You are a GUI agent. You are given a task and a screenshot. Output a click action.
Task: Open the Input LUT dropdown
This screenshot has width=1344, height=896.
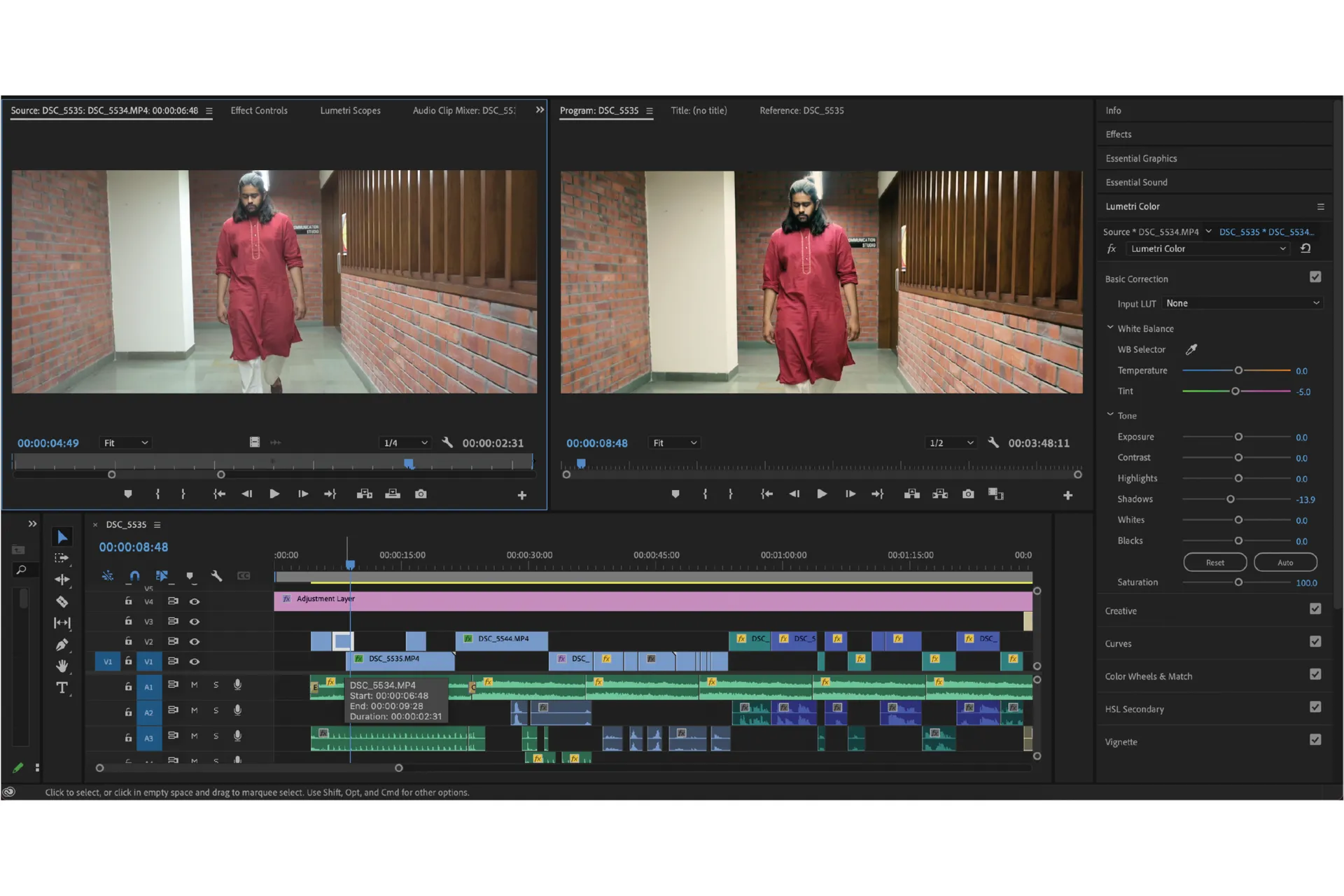[1242, 303]
